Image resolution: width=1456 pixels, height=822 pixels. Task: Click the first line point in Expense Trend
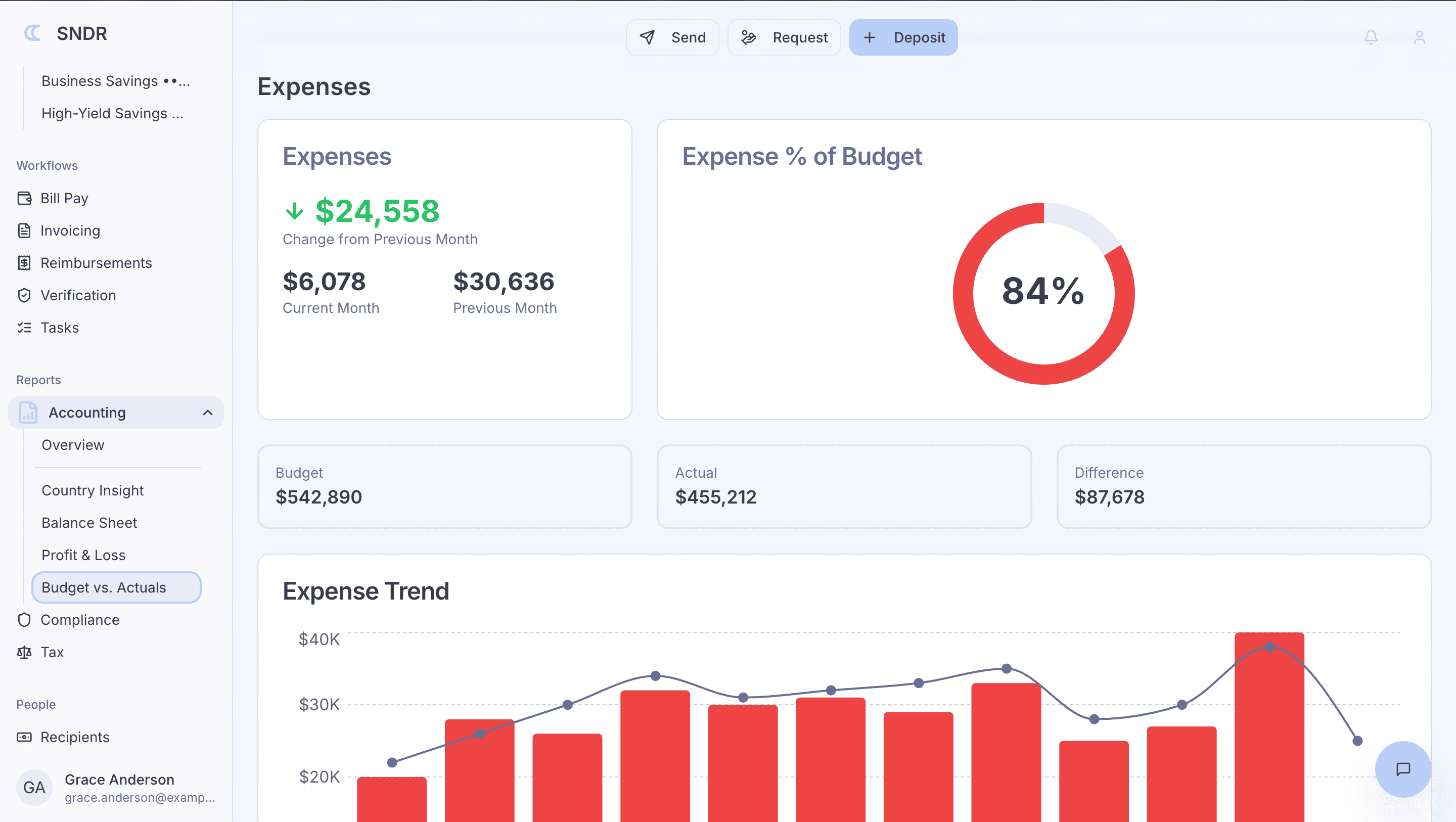coord(392,762)
